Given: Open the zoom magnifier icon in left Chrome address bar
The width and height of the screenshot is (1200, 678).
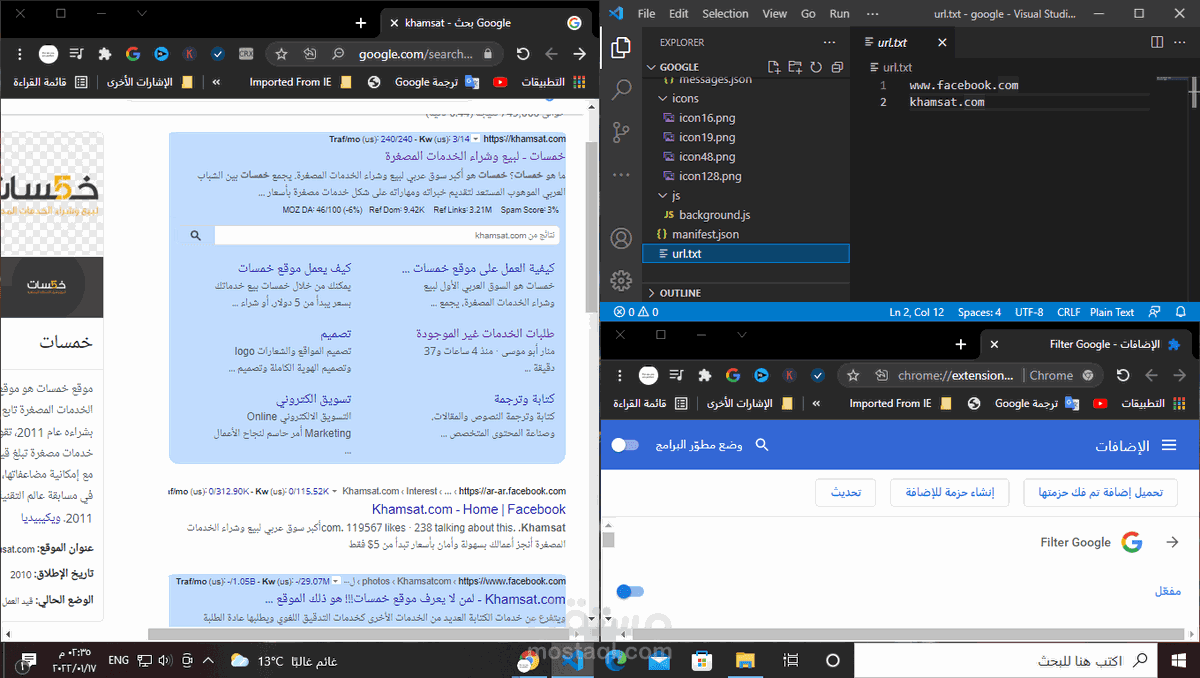Looking at the screenshot, I should (338, 54).
